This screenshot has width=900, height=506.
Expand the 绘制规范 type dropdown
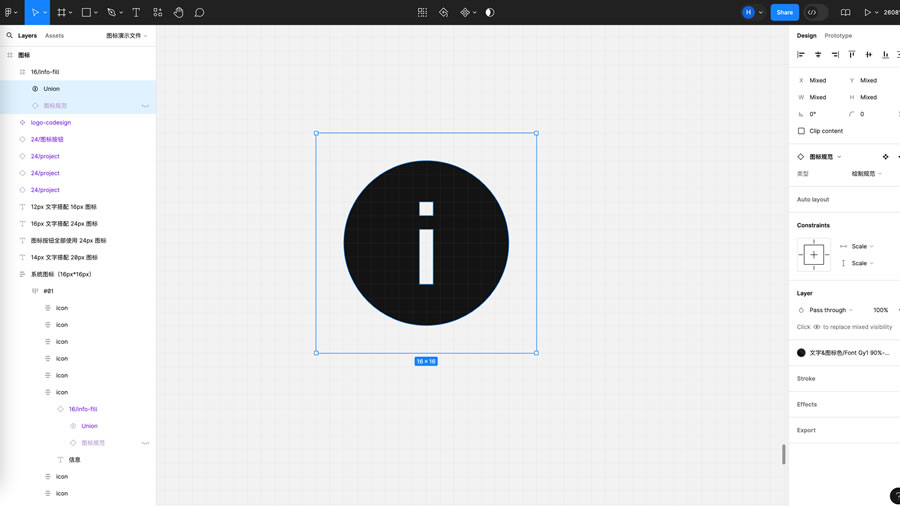(x=866, y=174)
